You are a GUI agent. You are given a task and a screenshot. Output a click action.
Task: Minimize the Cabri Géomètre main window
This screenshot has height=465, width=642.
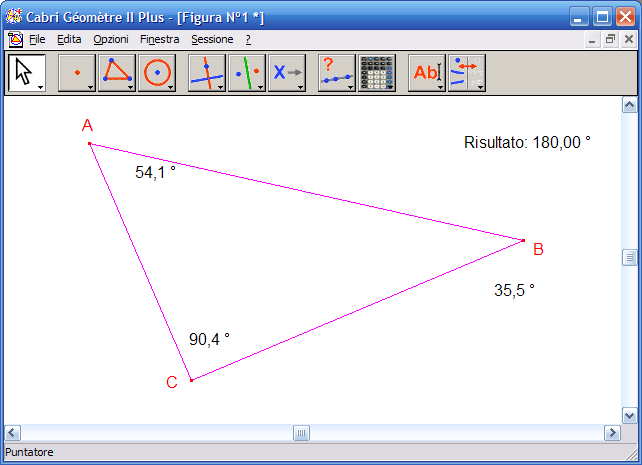pos(579,17)
